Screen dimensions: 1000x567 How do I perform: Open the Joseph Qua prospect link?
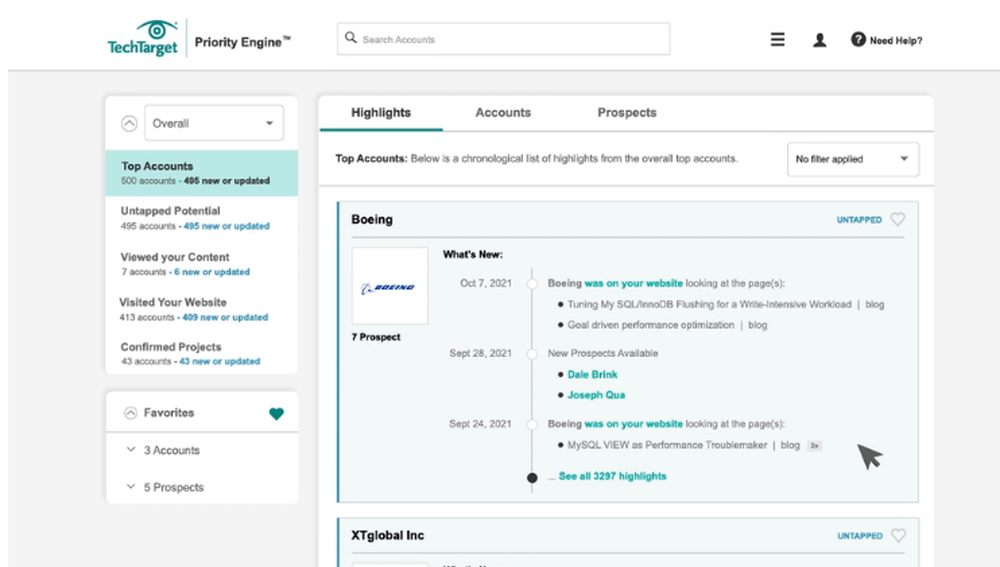coord(596,395)
